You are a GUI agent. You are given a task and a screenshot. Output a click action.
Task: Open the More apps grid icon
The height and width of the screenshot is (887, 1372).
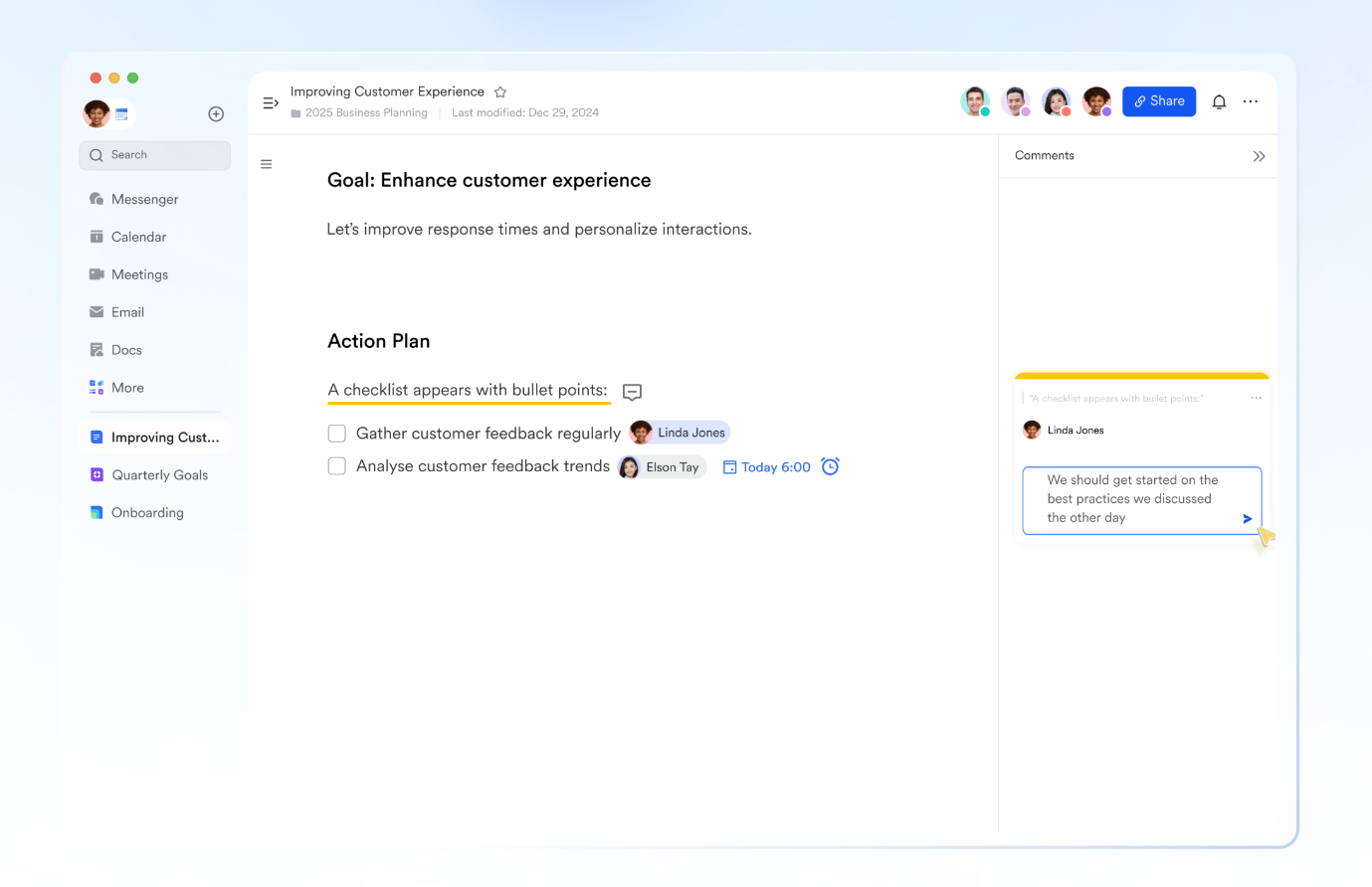point(97,388)
